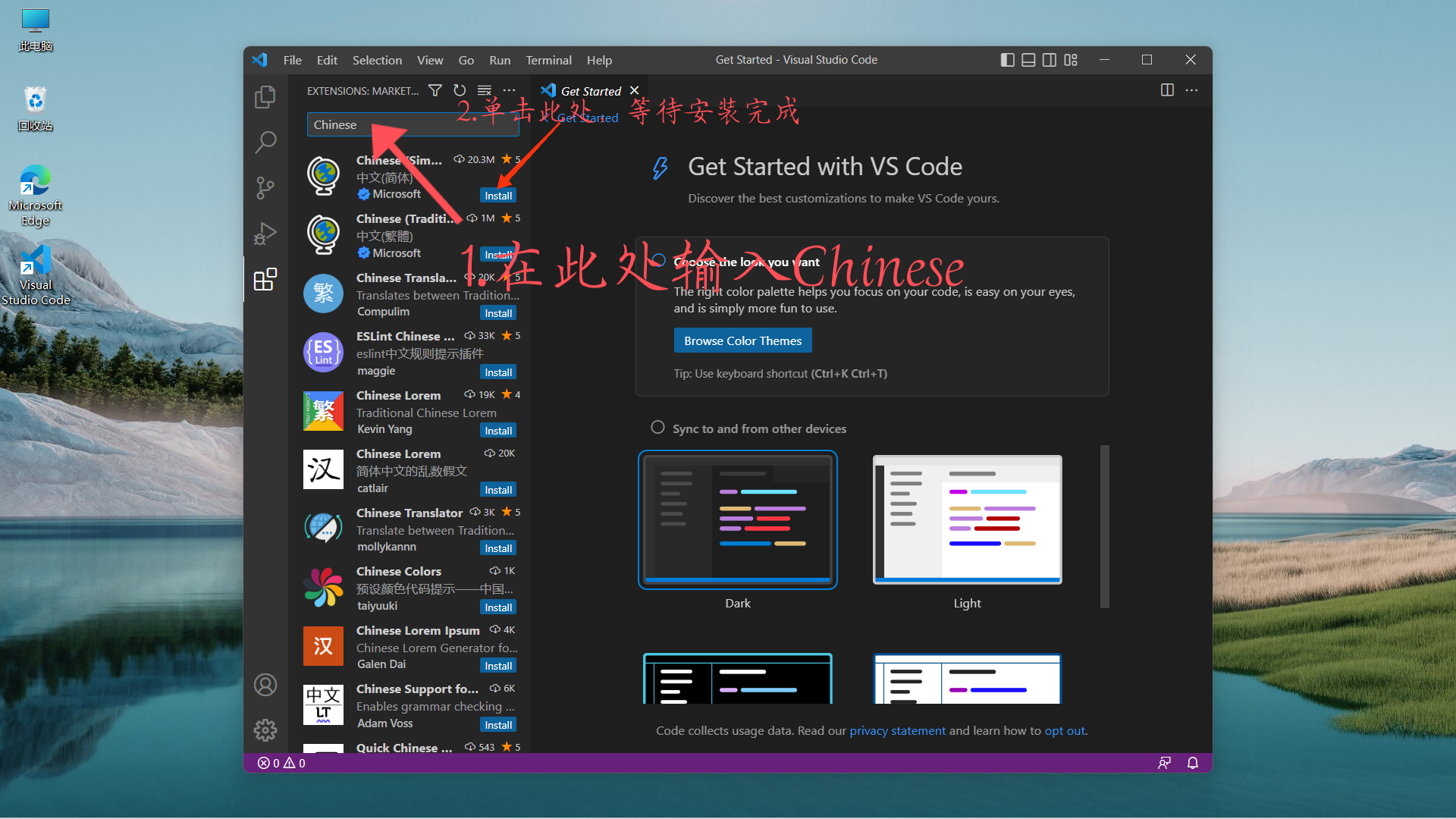Toggle the Panel layout button in the title bar
This screenshot has height=819, width=1456.
point(1028,59)
